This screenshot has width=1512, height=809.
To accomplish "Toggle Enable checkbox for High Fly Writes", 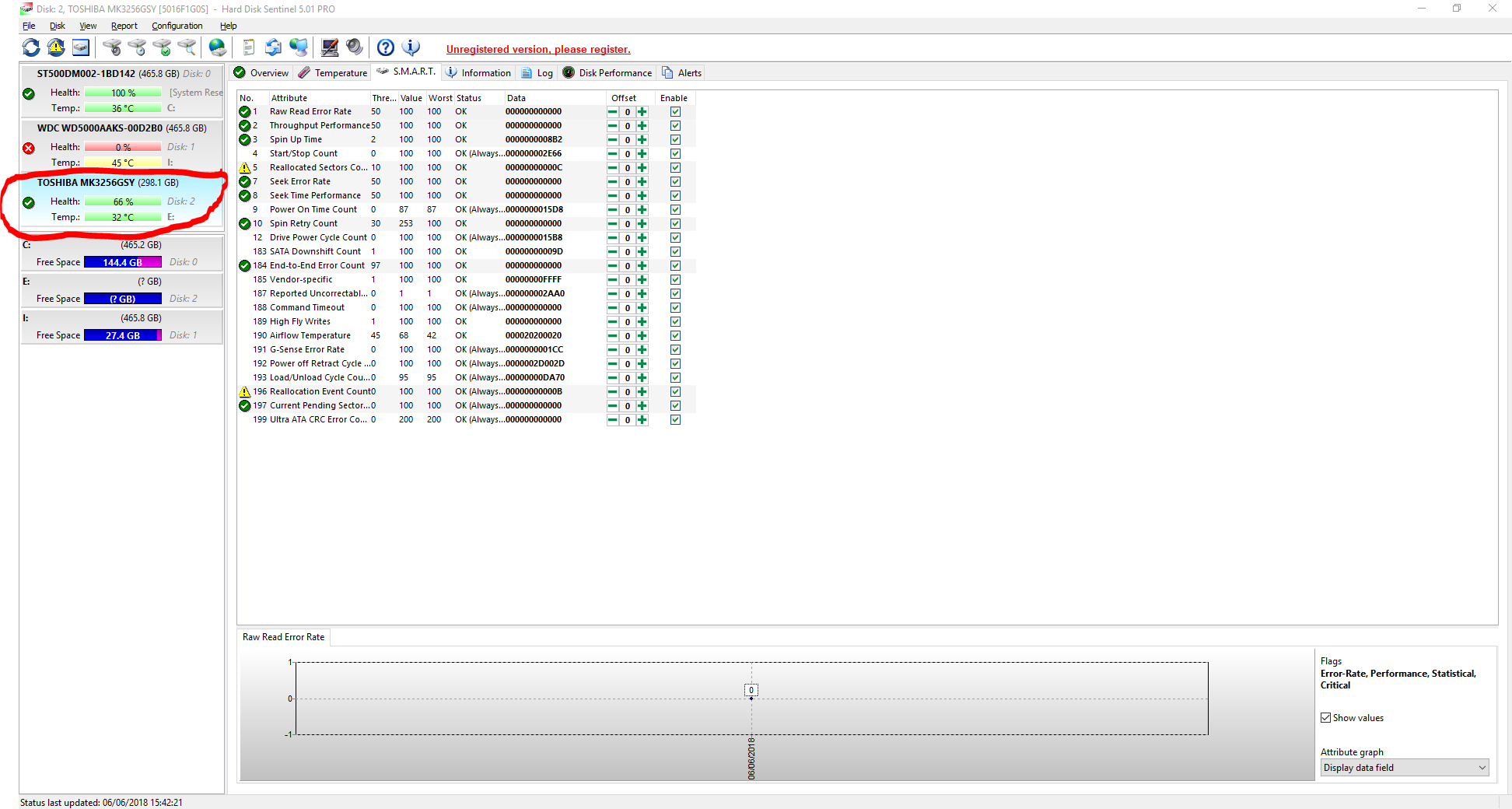I will pyautogui.click(x=675, y=322).
